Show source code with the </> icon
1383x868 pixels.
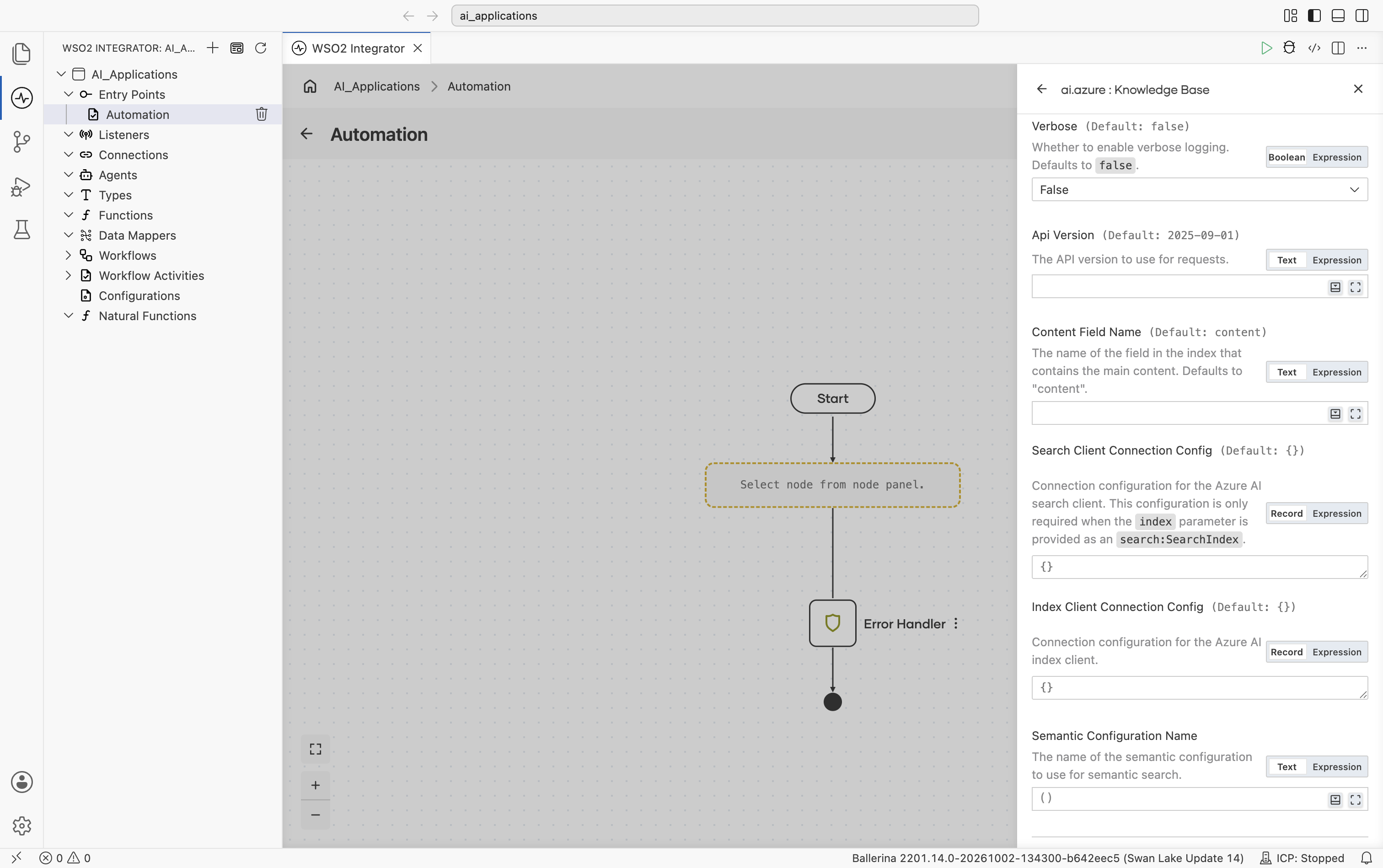point(1314,48)
